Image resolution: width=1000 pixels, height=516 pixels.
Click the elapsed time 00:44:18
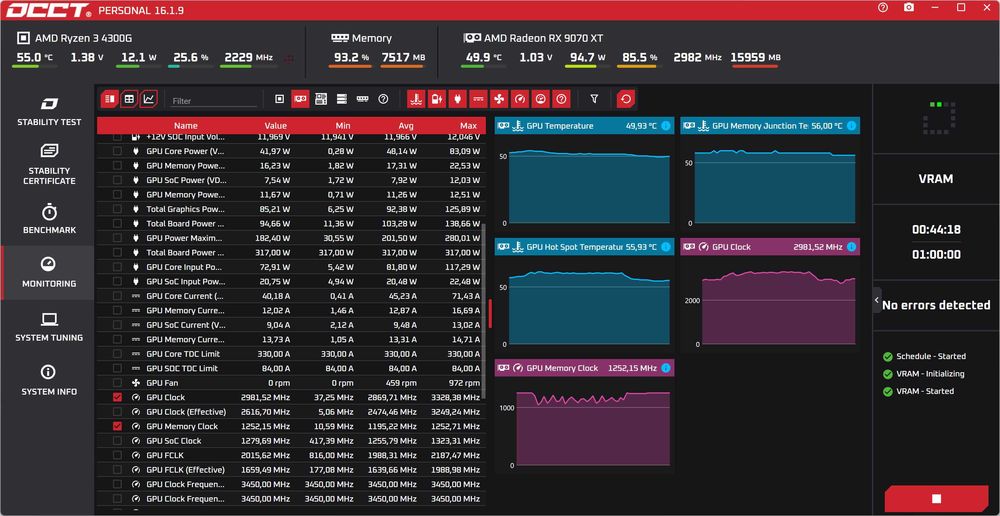coord(936,230)
